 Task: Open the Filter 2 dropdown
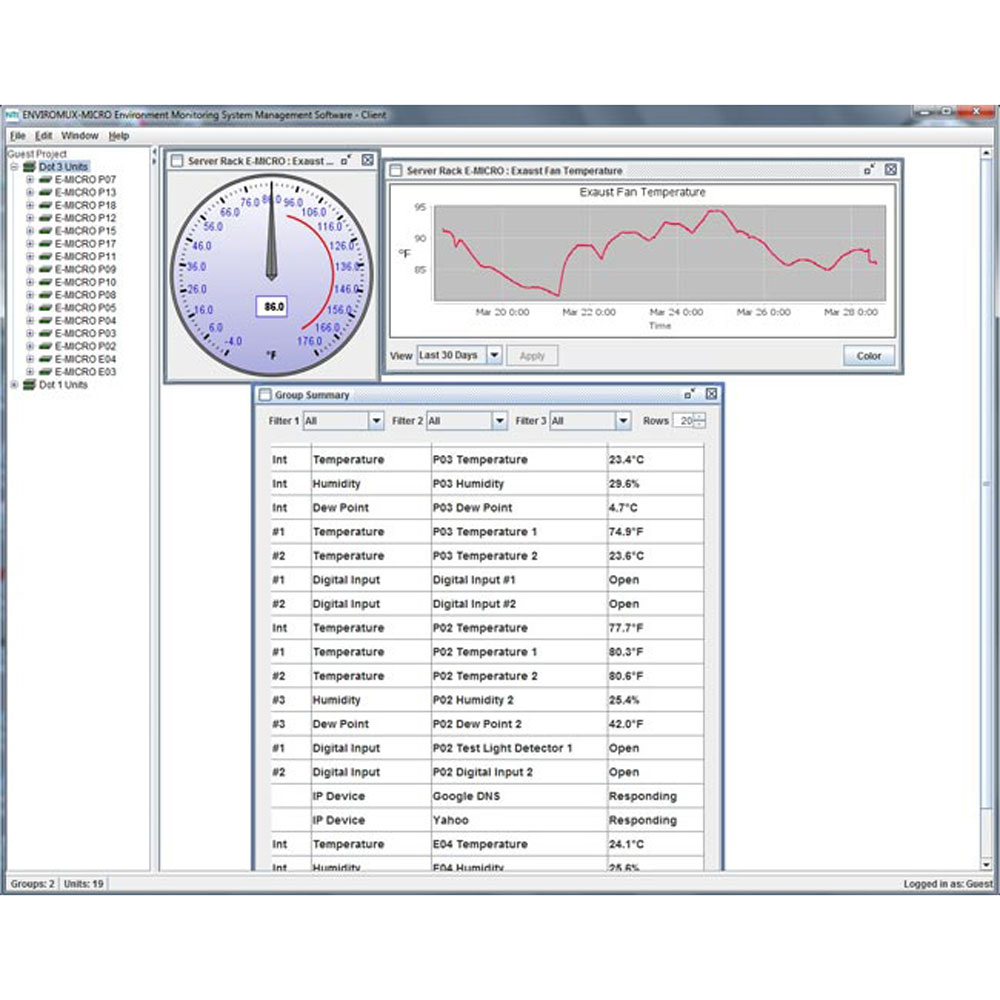499,421
